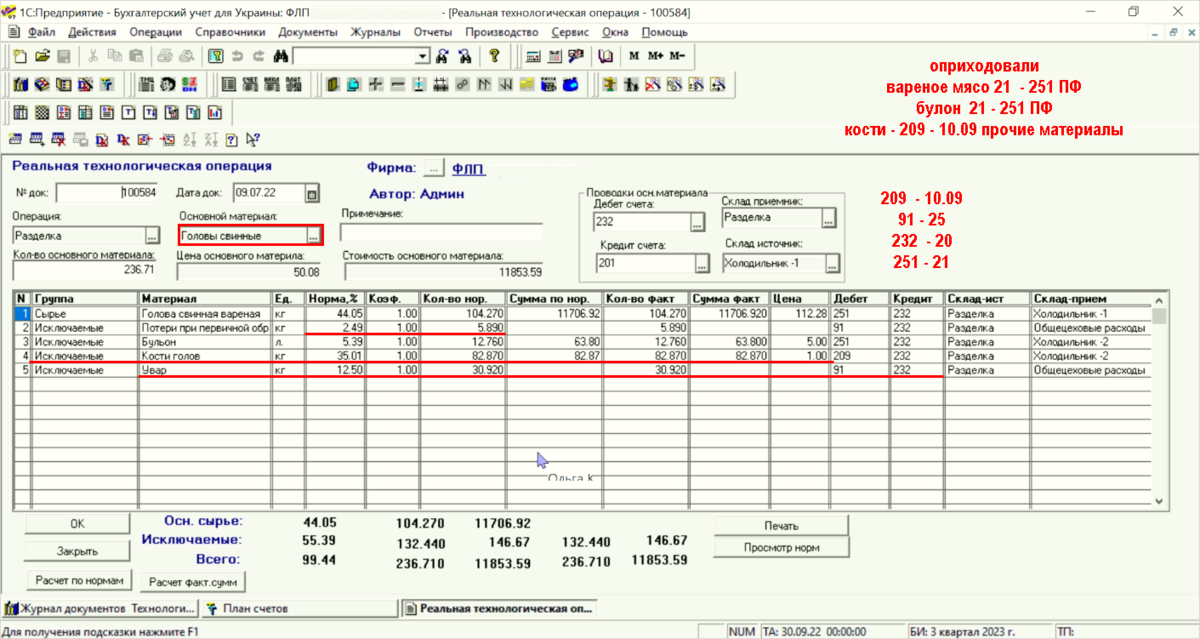The image size is (1200, 639).
Task: Click the binoculars Find icon left of search box
Action: 280,56
